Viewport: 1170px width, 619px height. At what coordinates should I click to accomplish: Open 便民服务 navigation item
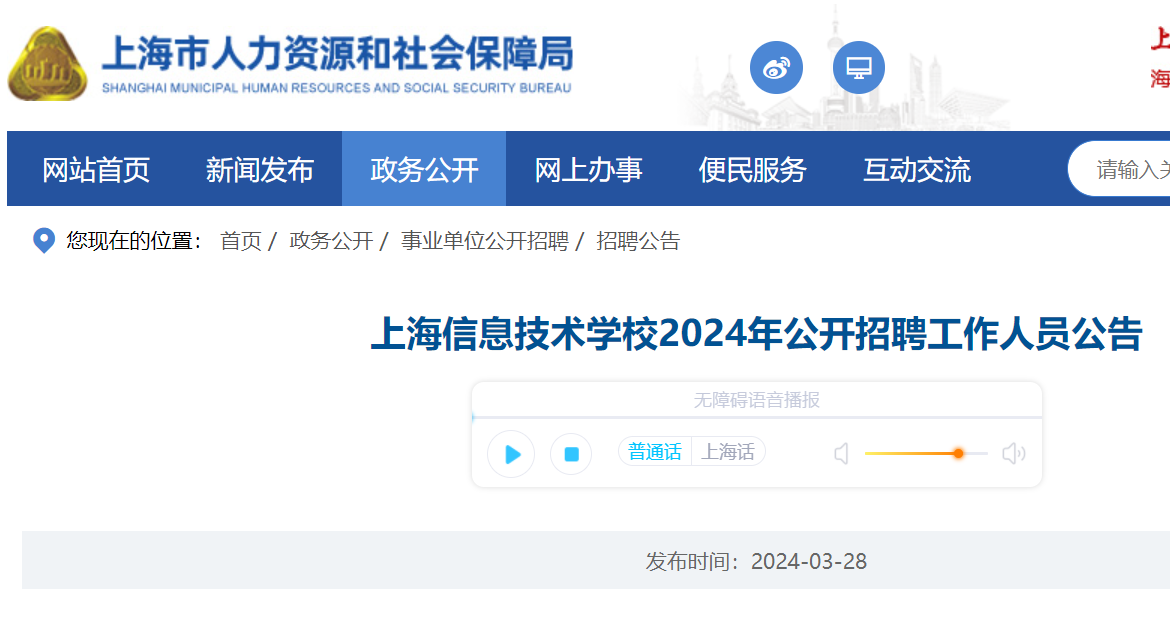[x=752, y=170]
